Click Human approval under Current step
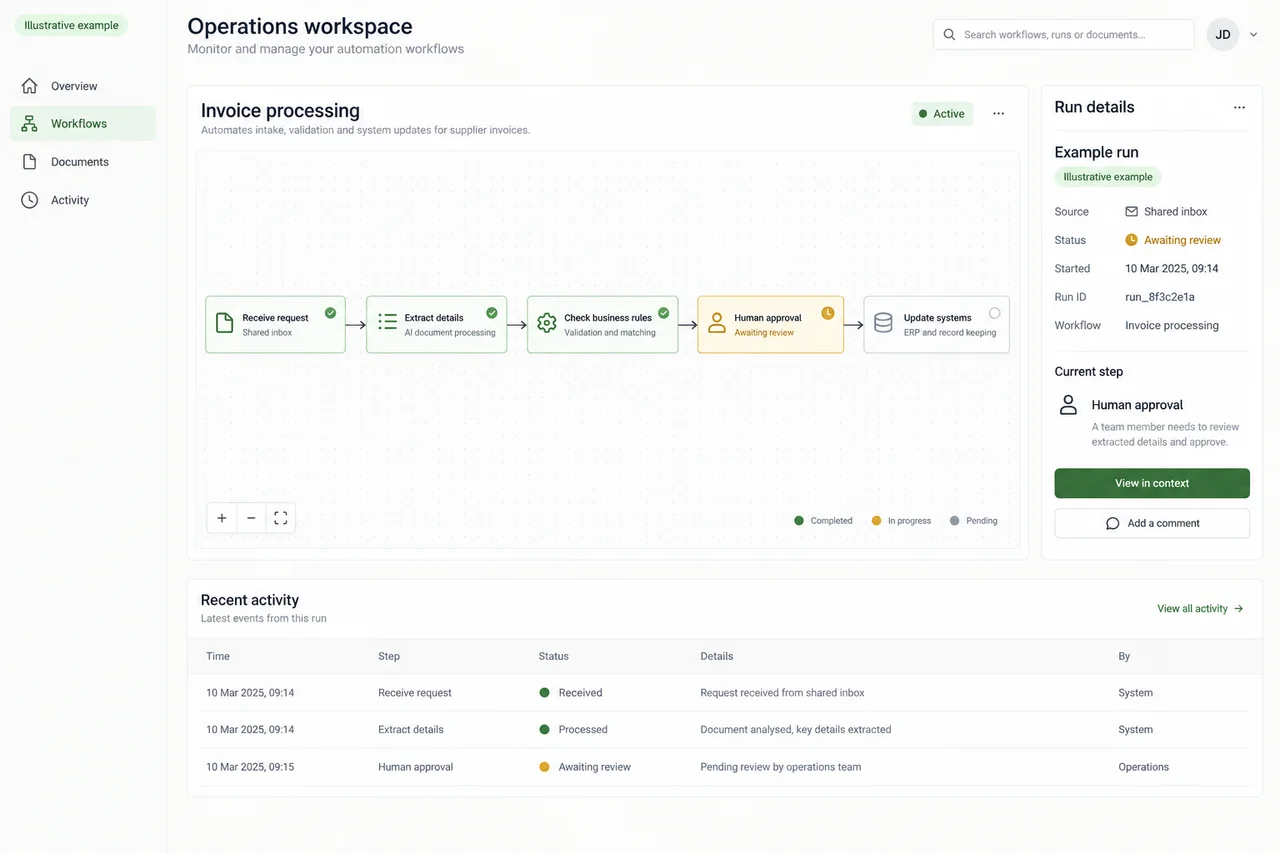The height and width of the screenshot is (853, 1280). (x=1137, y=405)
